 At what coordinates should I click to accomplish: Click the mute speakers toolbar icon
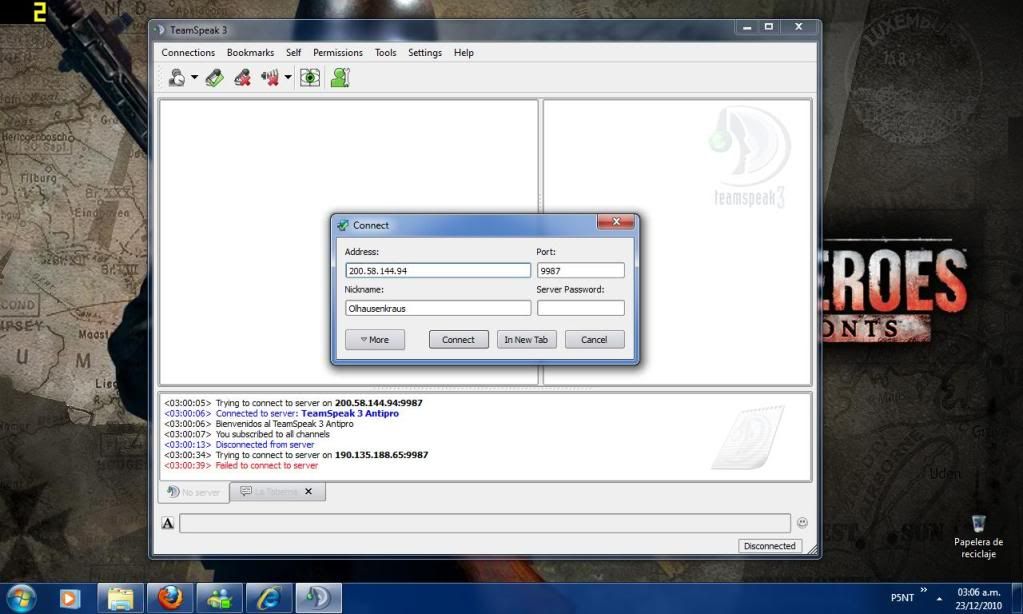(270, 78)
